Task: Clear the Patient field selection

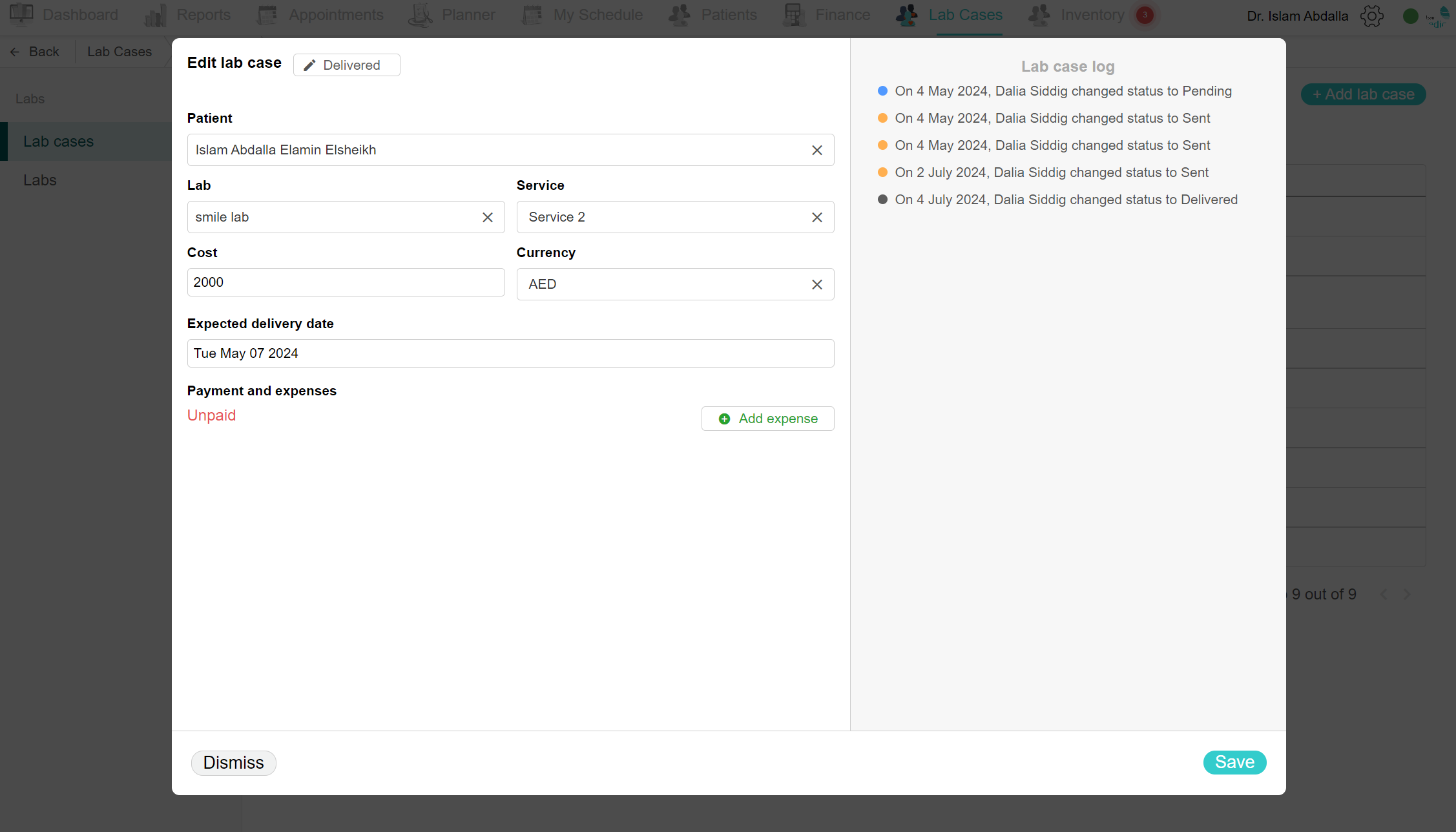Action: 816,150
